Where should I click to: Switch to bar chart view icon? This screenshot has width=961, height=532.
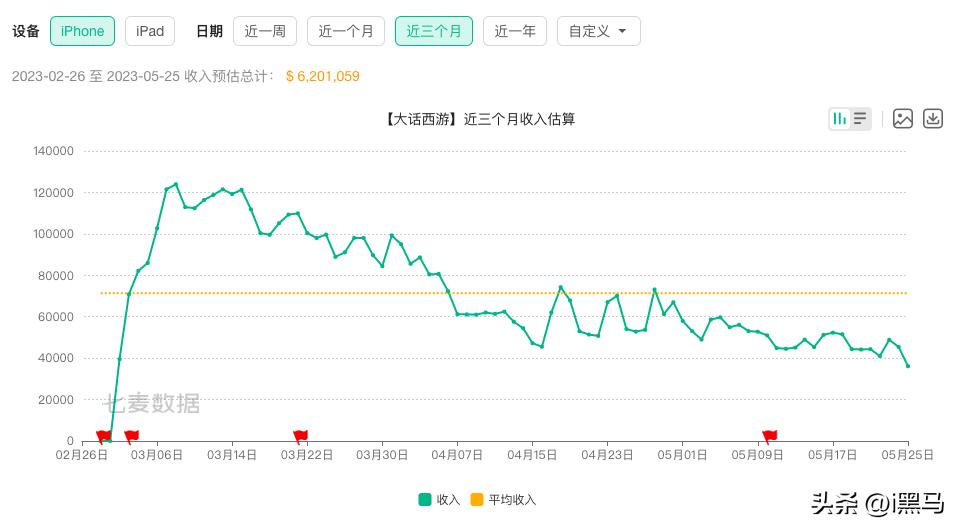[840, 118]
